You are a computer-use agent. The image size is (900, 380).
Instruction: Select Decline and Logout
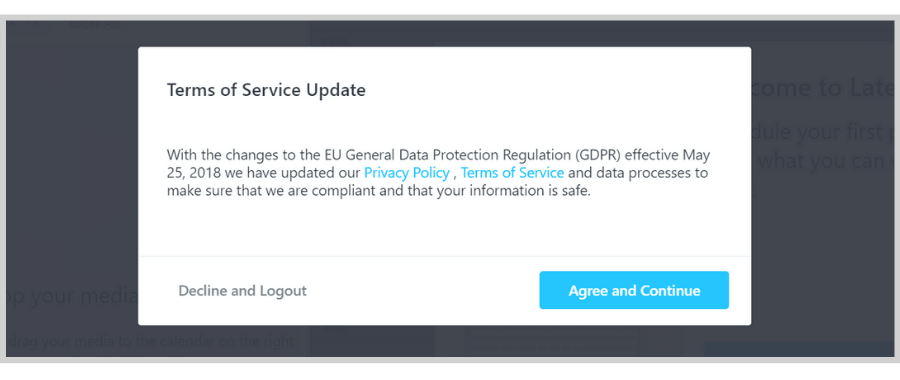click(x=242, y=291)
